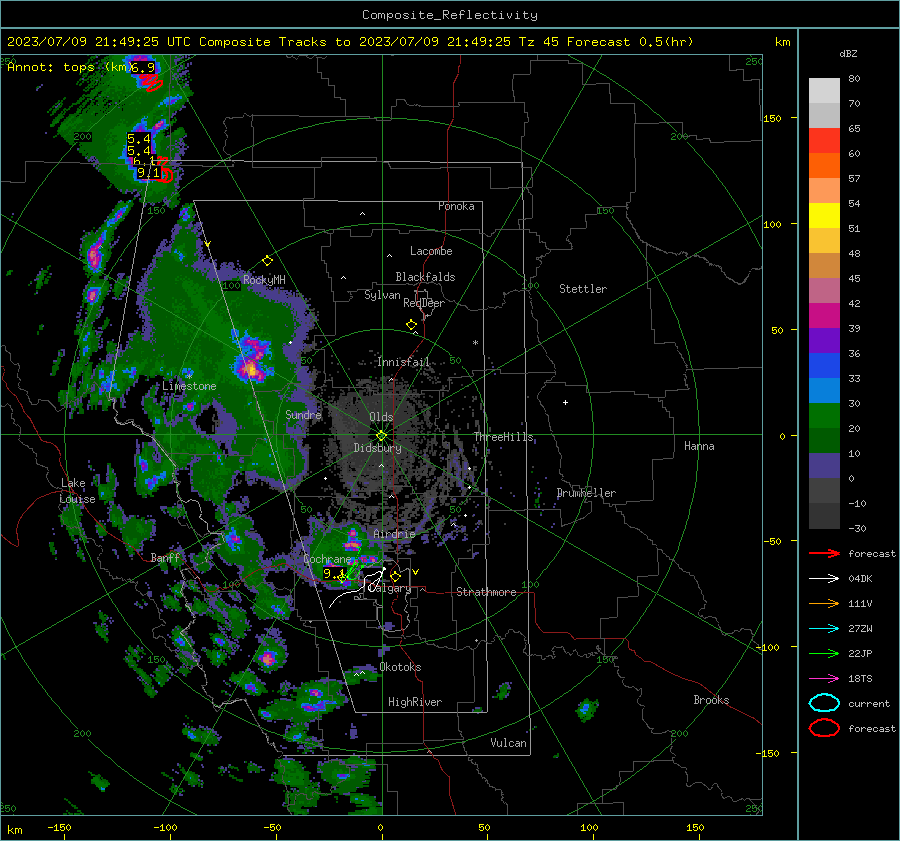The width and height of the screenshot is (900, 841).
Task: Click the 'Lacombe' city label
Action: [x=431, y=251]
